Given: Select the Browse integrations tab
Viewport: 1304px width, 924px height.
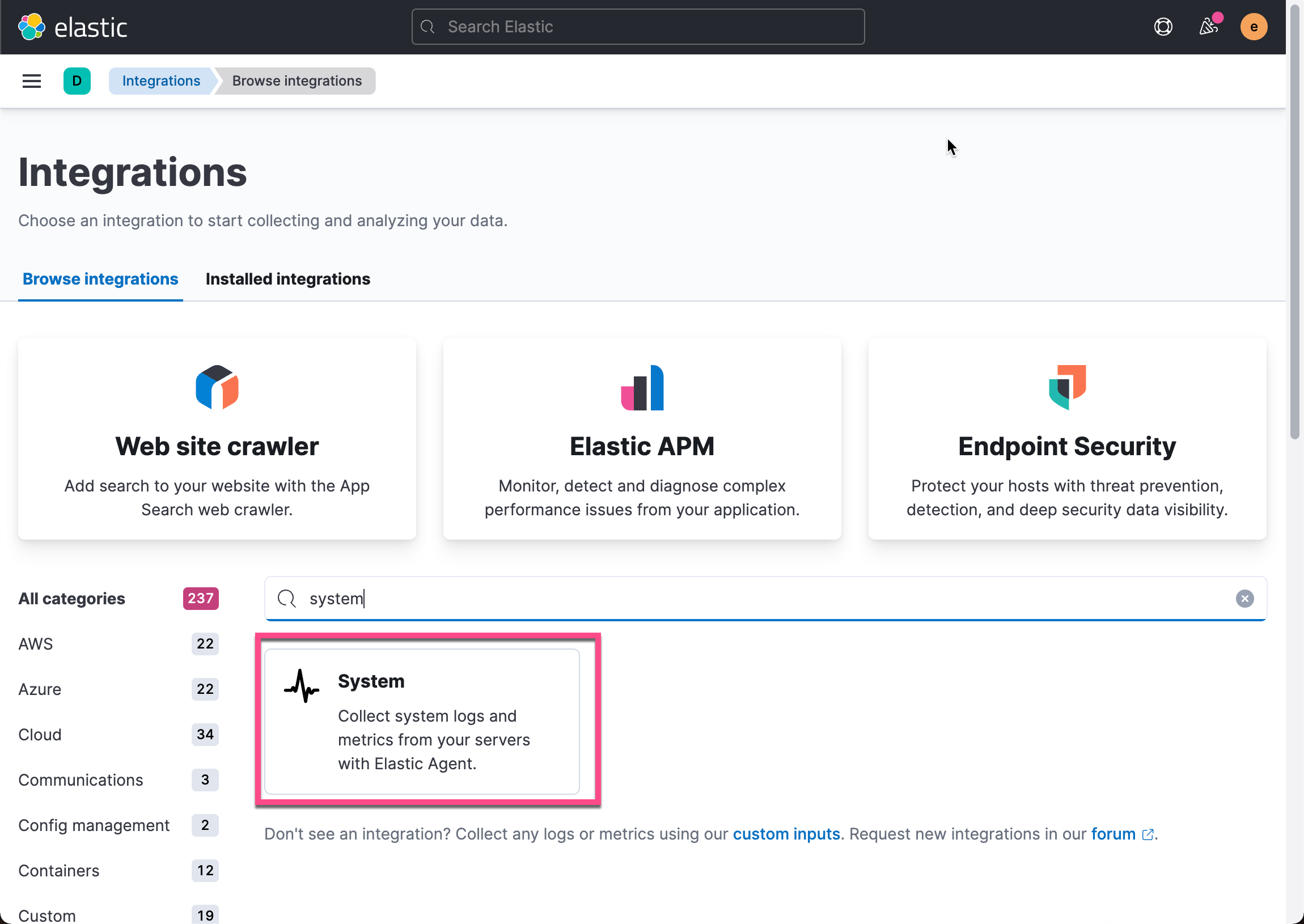Looking at the screenshot, I should point(100,279).
